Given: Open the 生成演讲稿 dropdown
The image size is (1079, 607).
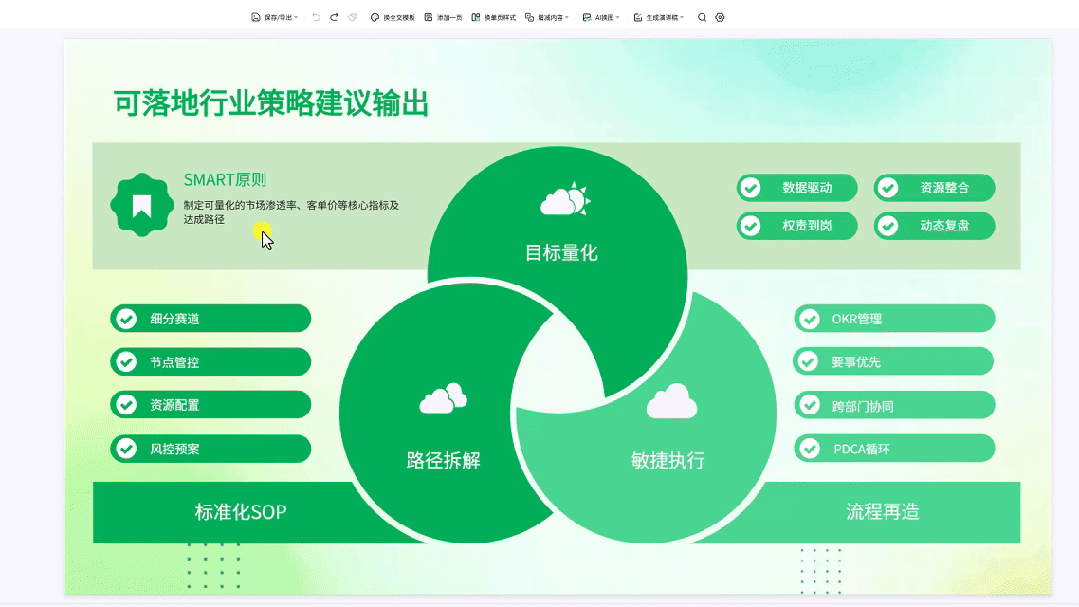Looking at the screenshot, I should pyautogui.click(x=659, y=17).
